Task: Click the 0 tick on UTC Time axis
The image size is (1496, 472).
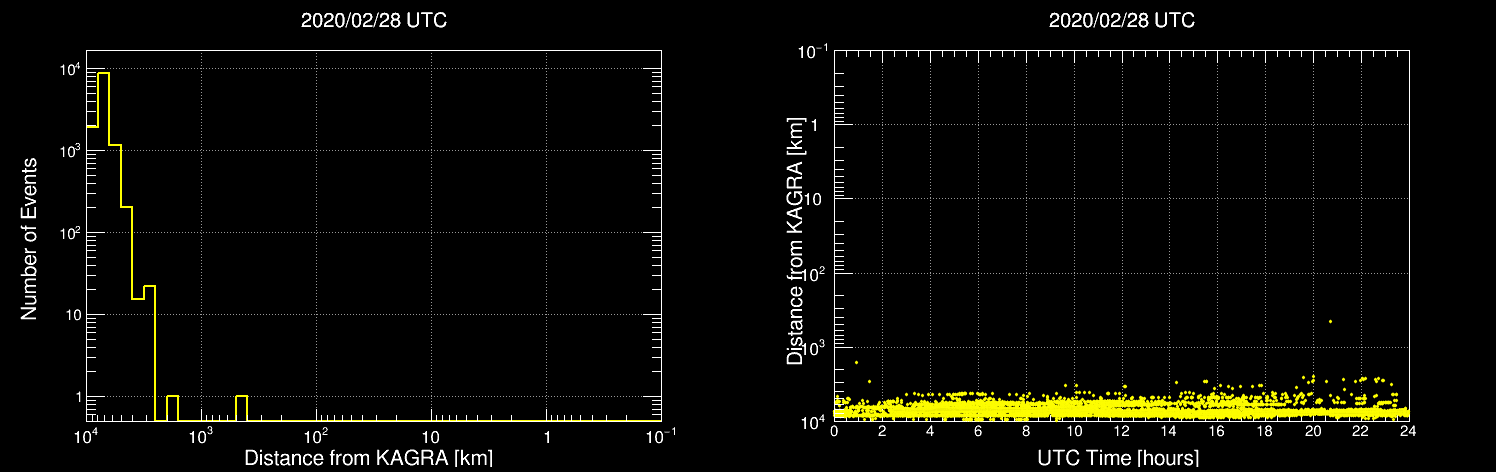Action: coord(835,432)
